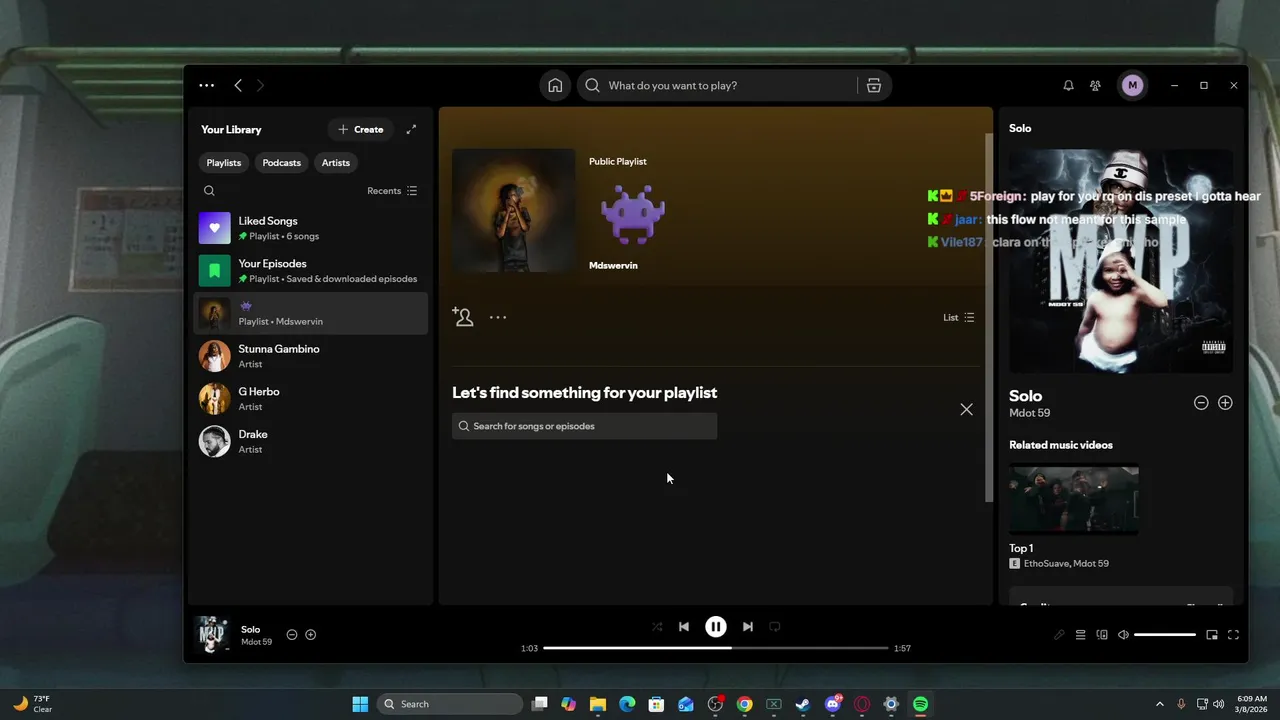Filter library by Artists
This screenshot has height=720, width=1280.
click(x=336, y=163)
